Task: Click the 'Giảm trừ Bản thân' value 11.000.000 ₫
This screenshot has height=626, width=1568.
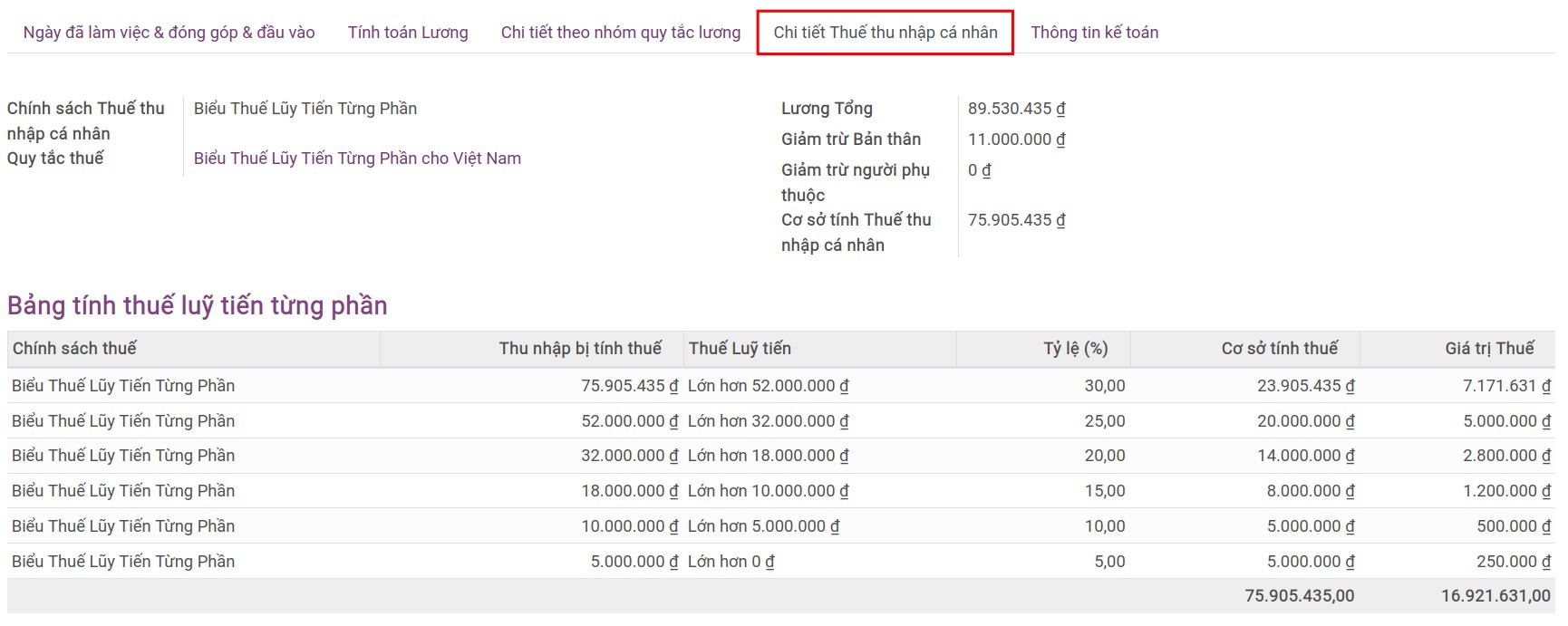Action: tap(1016, 140)
